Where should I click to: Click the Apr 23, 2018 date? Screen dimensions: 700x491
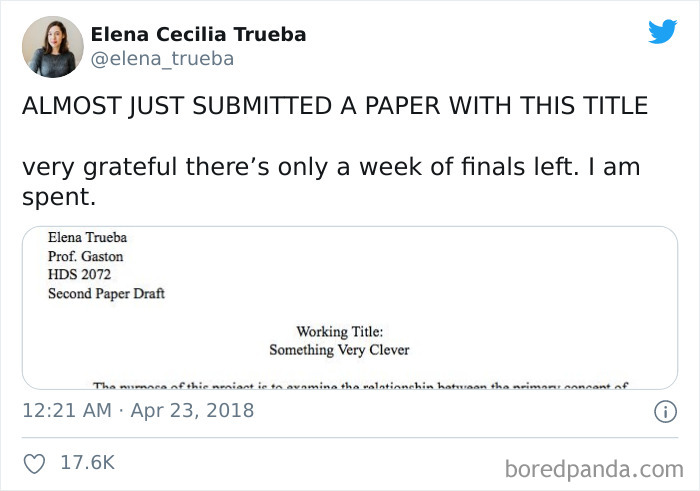tap(194, 410)
